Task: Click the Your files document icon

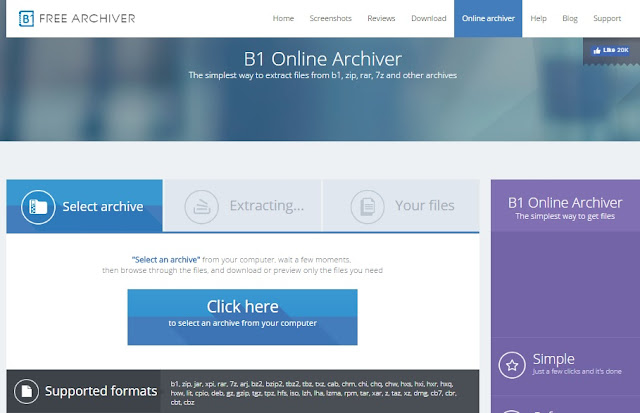Action: coord(367,207)
